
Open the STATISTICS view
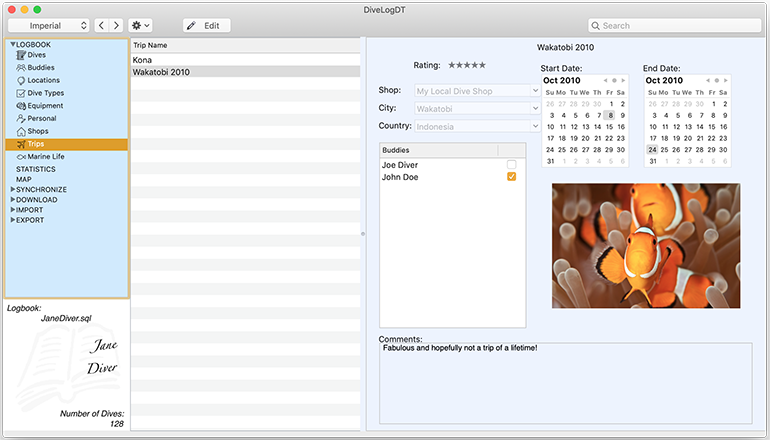[x=35, y=169]
